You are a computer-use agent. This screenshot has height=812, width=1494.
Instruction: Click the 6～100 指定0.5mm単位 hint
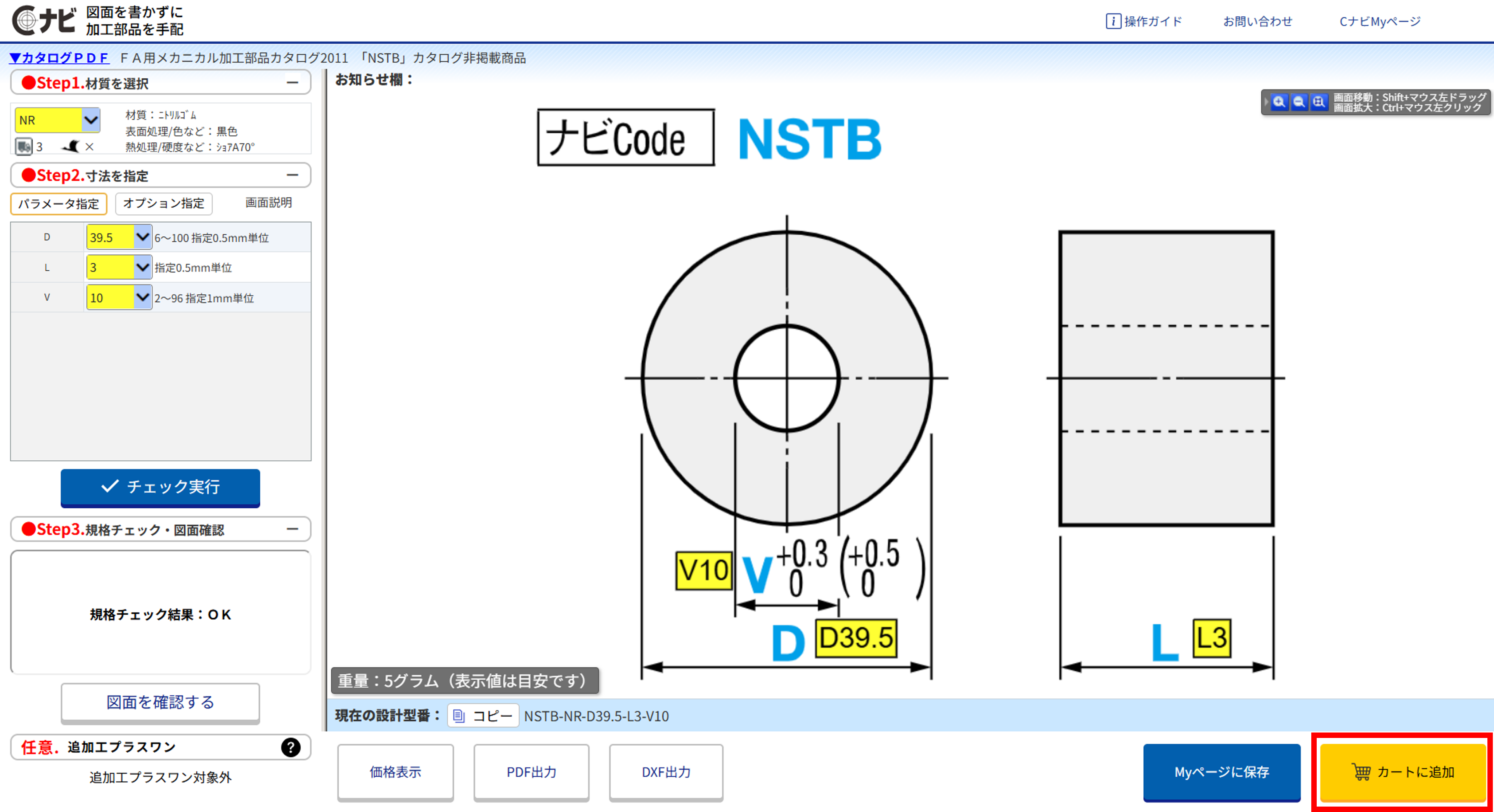(x=212, y=238)
